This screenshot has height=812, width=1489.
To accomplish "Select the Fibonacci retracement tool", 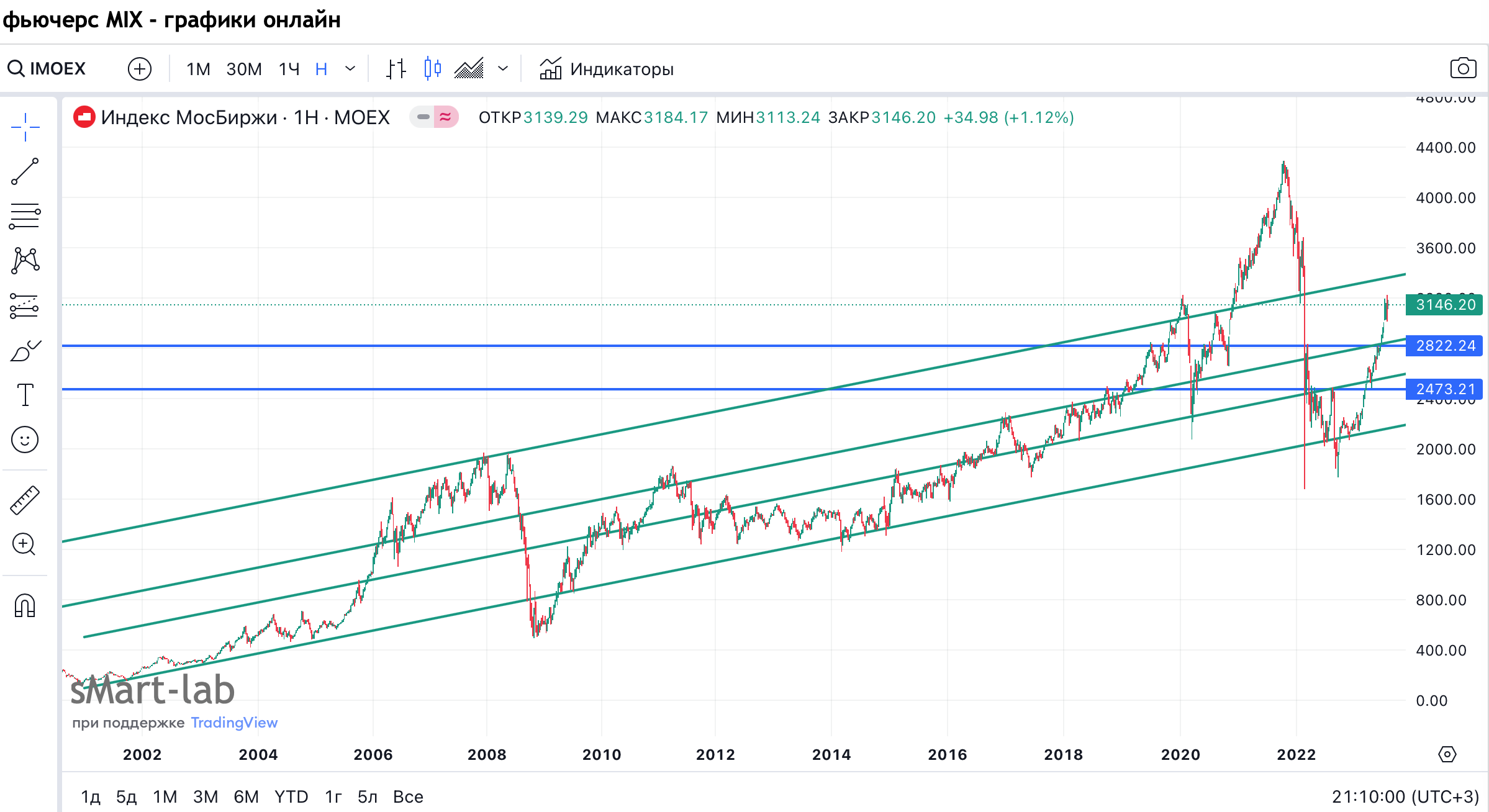I will coord(25,217).
